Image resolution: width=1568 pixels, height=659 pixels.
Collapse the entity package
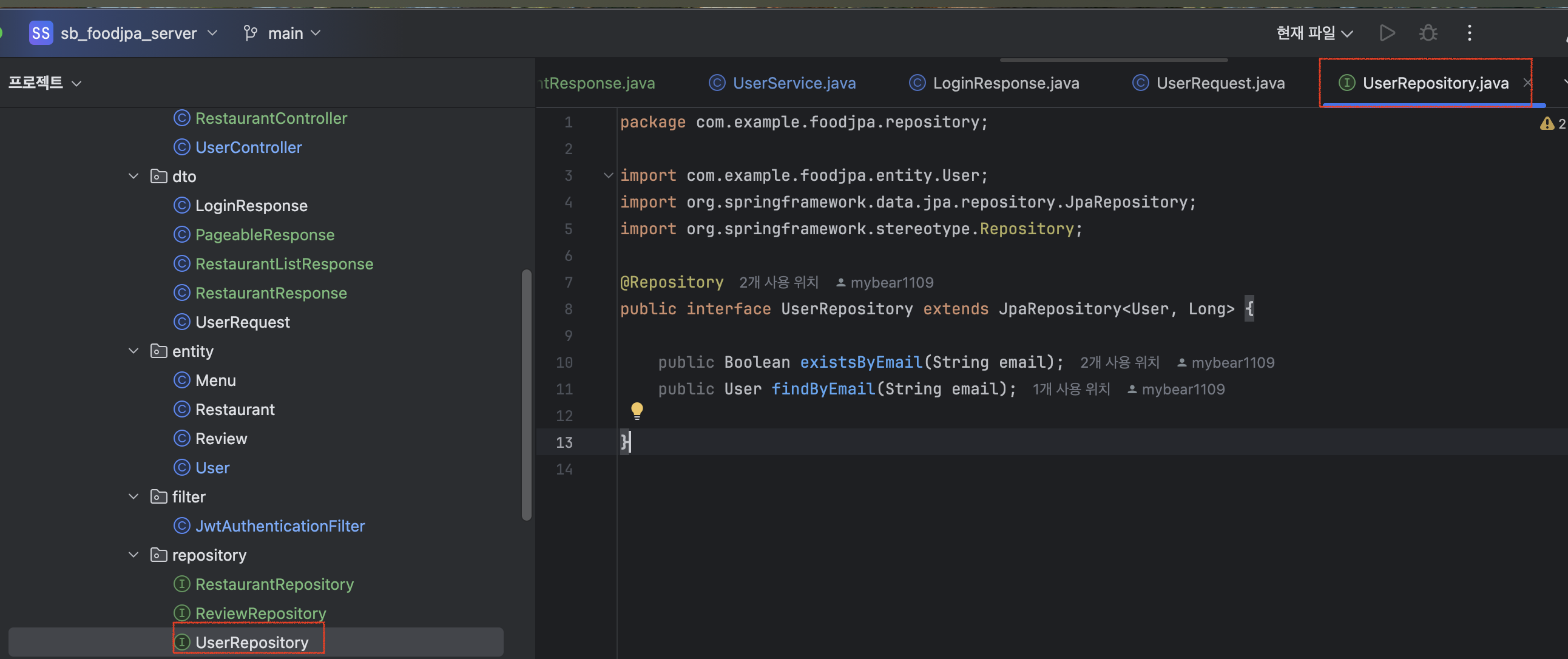(133, 351)
